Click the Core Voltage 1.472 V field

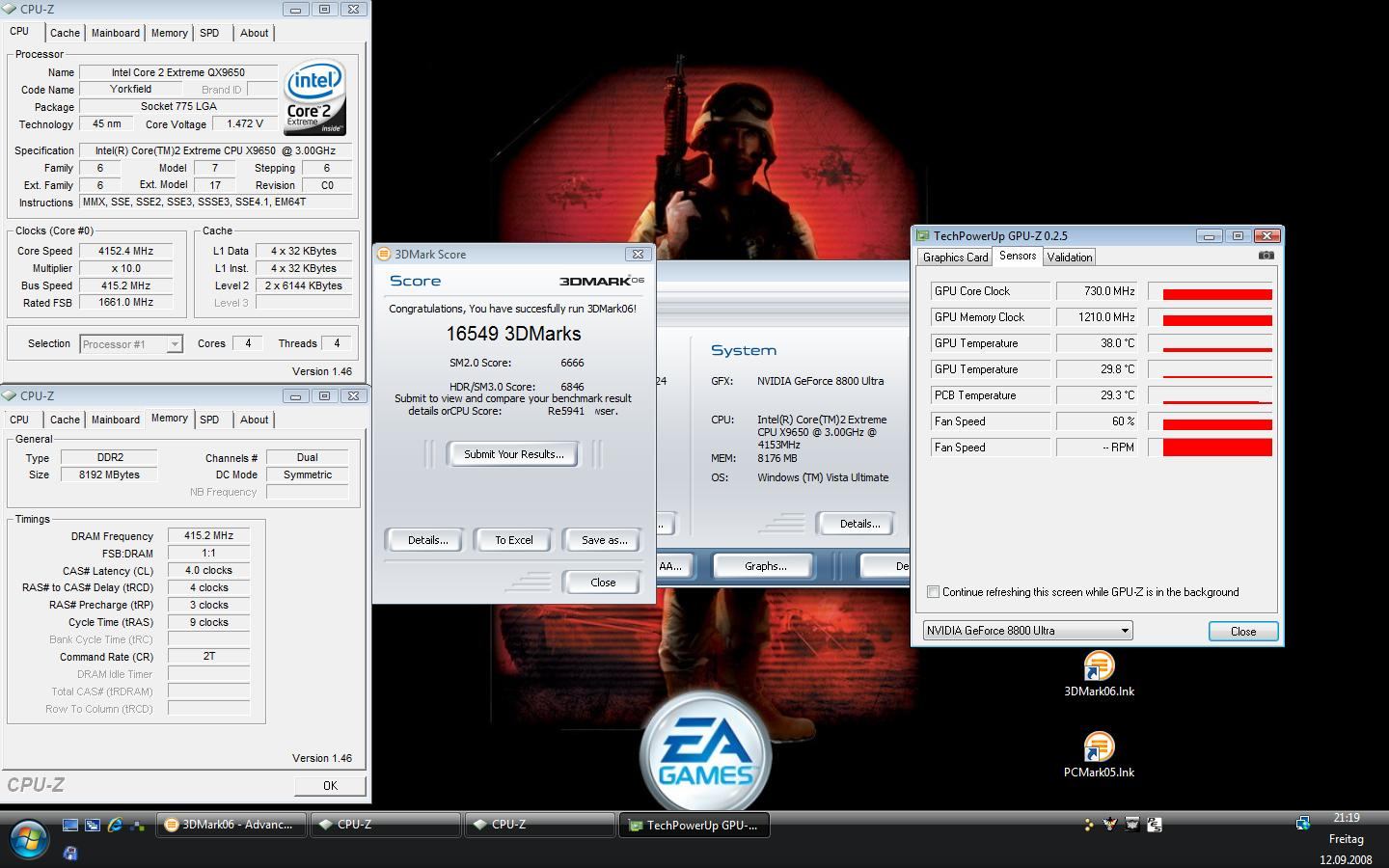click(245, 123)
